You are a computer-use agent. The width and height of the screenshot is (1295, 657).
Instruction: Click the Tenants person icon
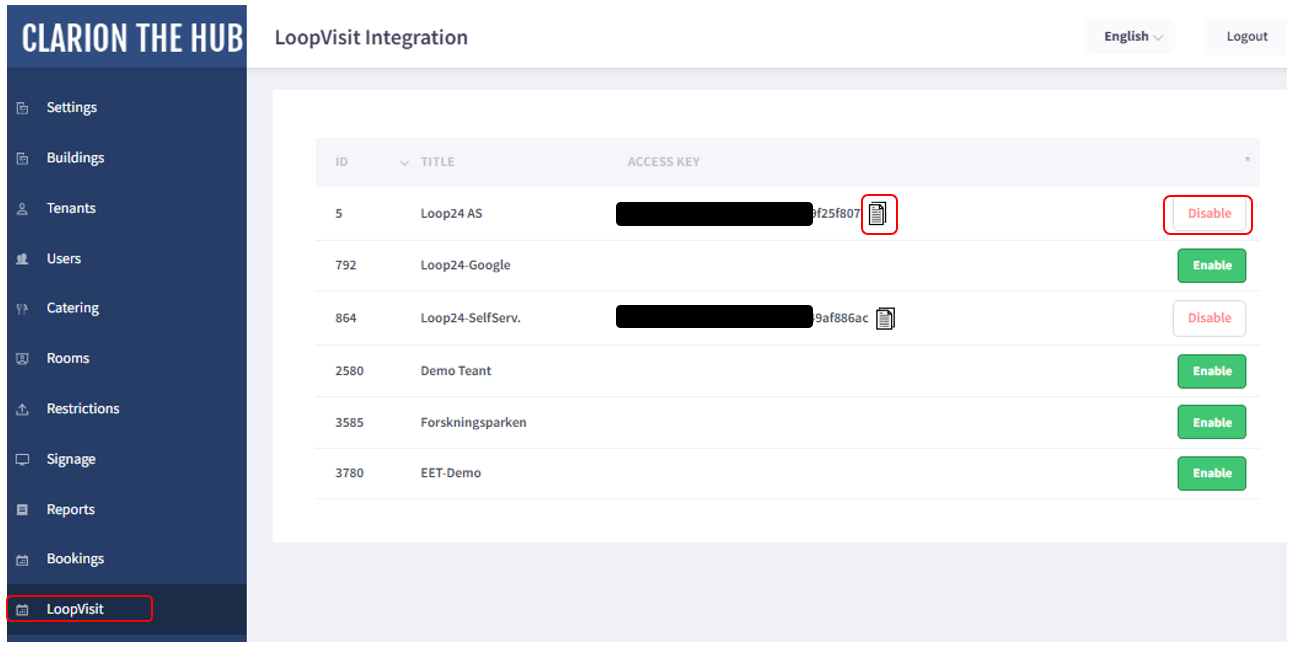coord(23,209)
